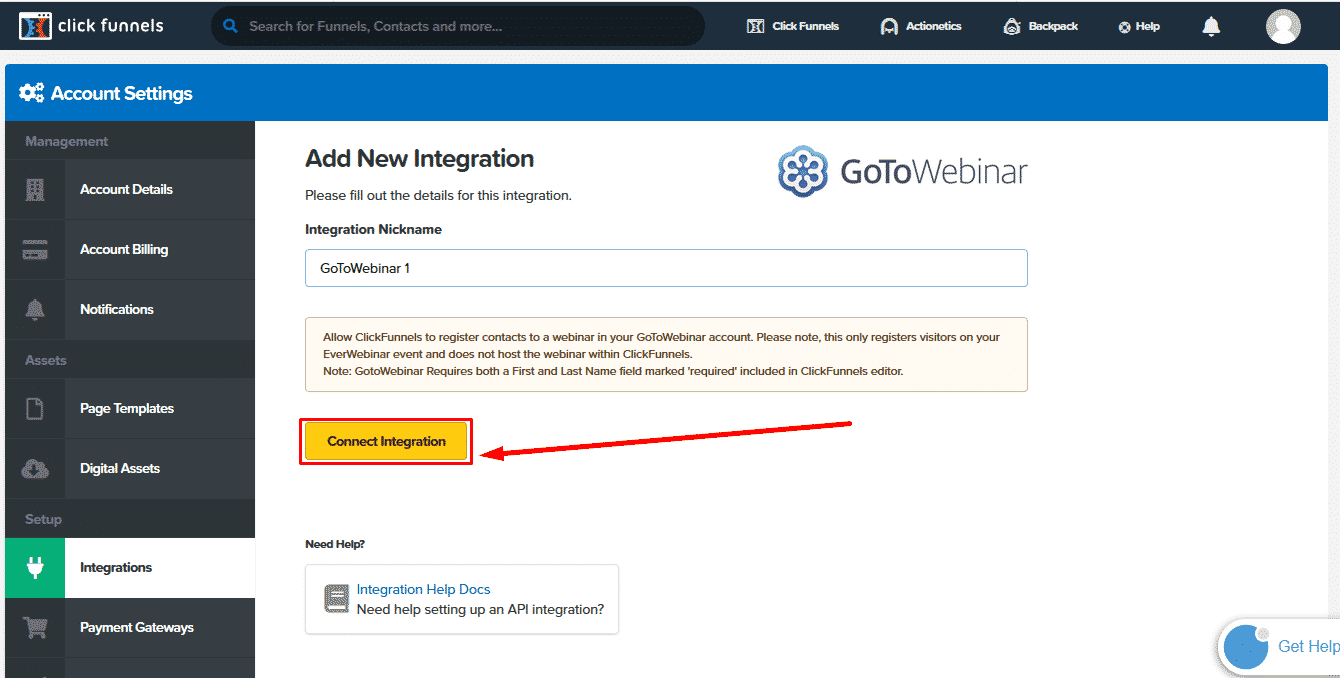Click the Setup section header
Screen dimensions: 1340x678
pyautogui.click(x=43, y=519)
